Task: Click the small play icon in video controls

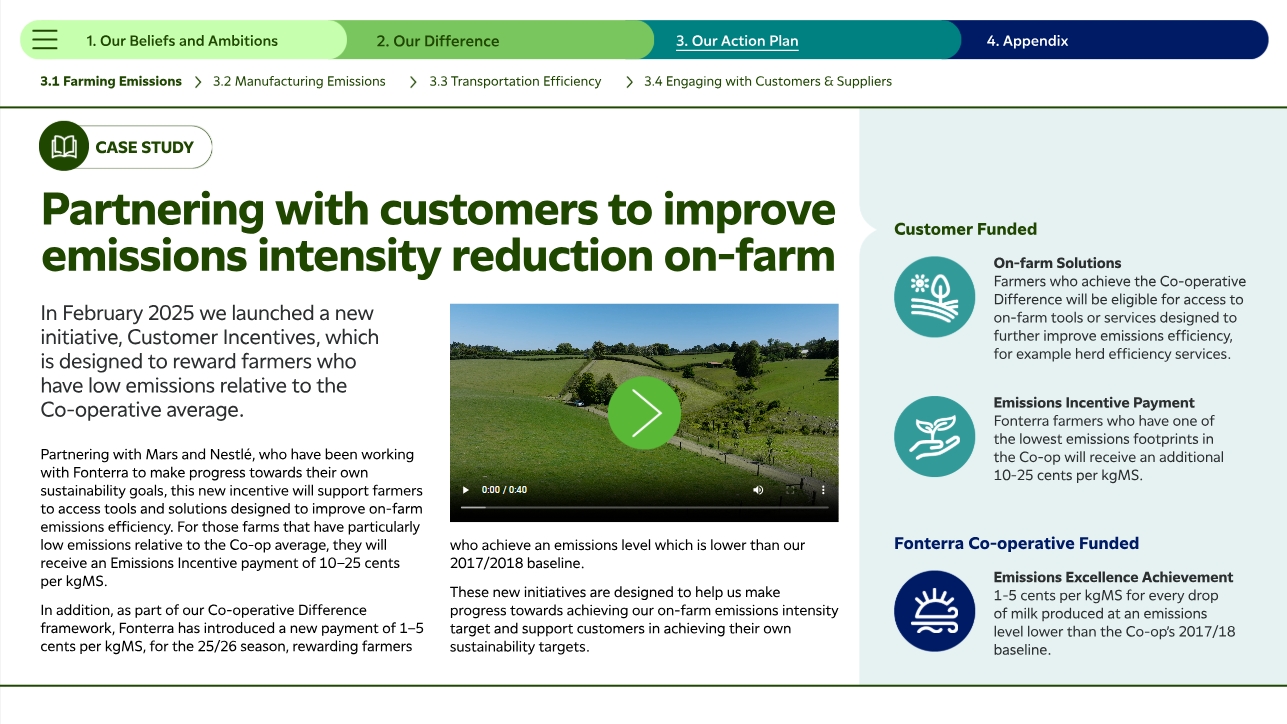Action: pos(465,490)
